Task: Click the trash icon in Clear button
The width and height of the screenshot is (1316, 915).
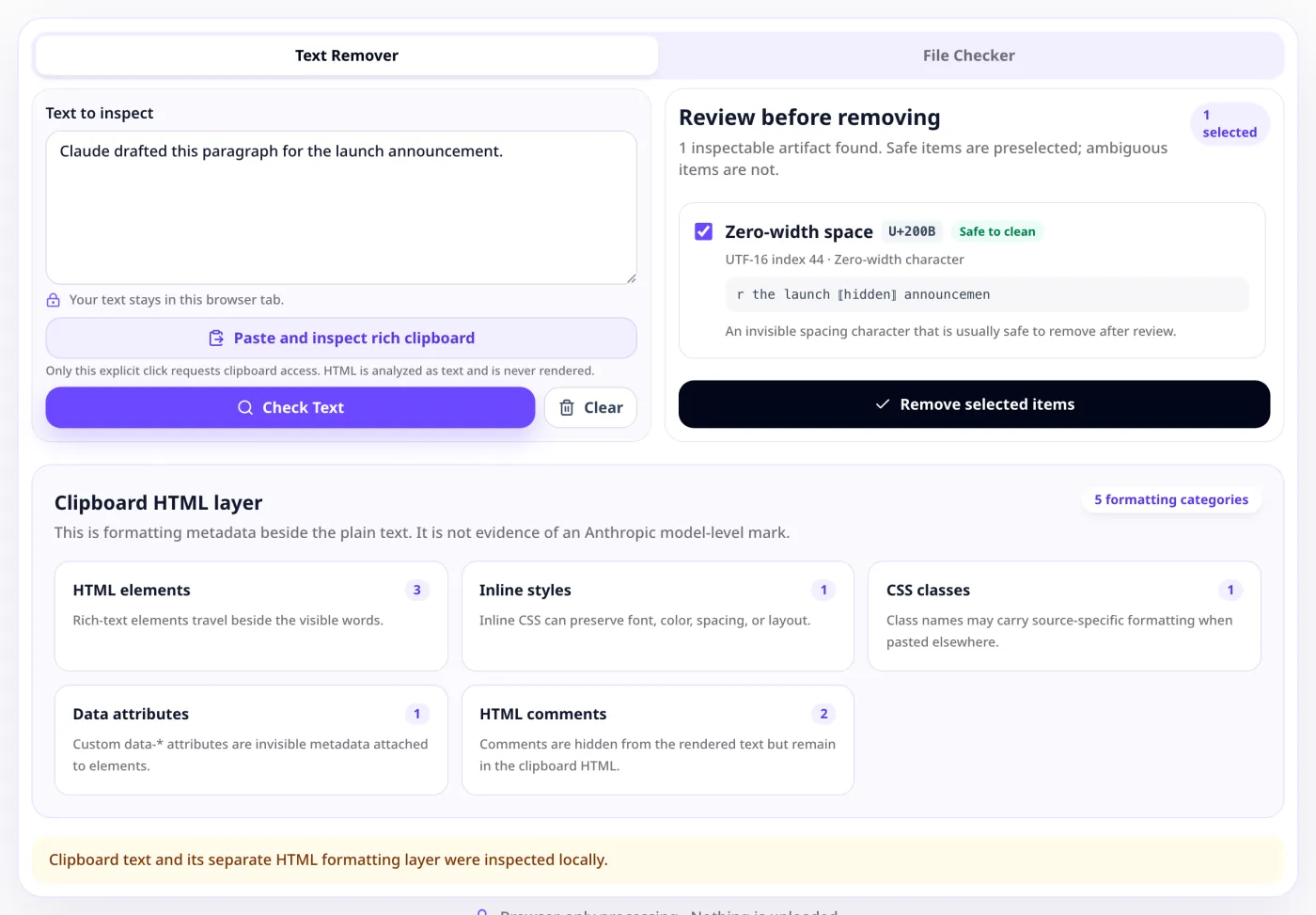Action: (x=567, y=407)
